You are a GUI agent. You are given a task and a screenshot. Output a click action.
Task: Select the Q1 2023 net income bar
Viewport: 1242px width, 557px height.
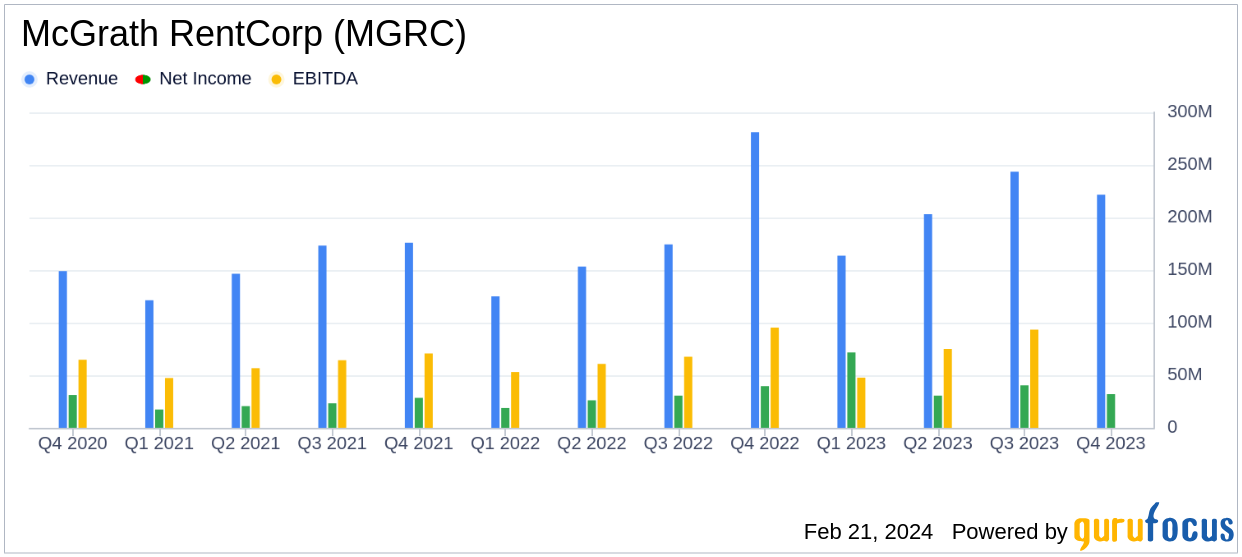point(851,390)
